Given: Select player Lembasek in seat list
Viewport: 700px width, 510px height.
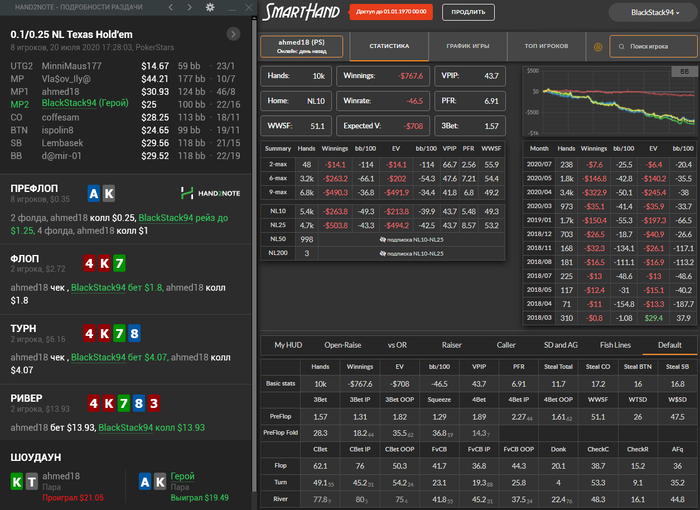Looking at the screenshot, I should 62,143.
